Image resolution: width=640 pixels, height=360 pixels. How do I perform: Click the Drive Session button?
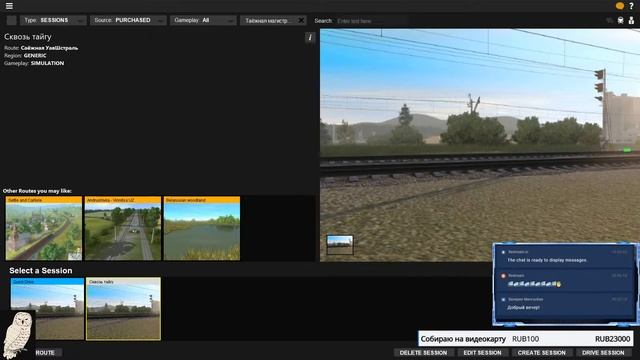coord(603,353)
